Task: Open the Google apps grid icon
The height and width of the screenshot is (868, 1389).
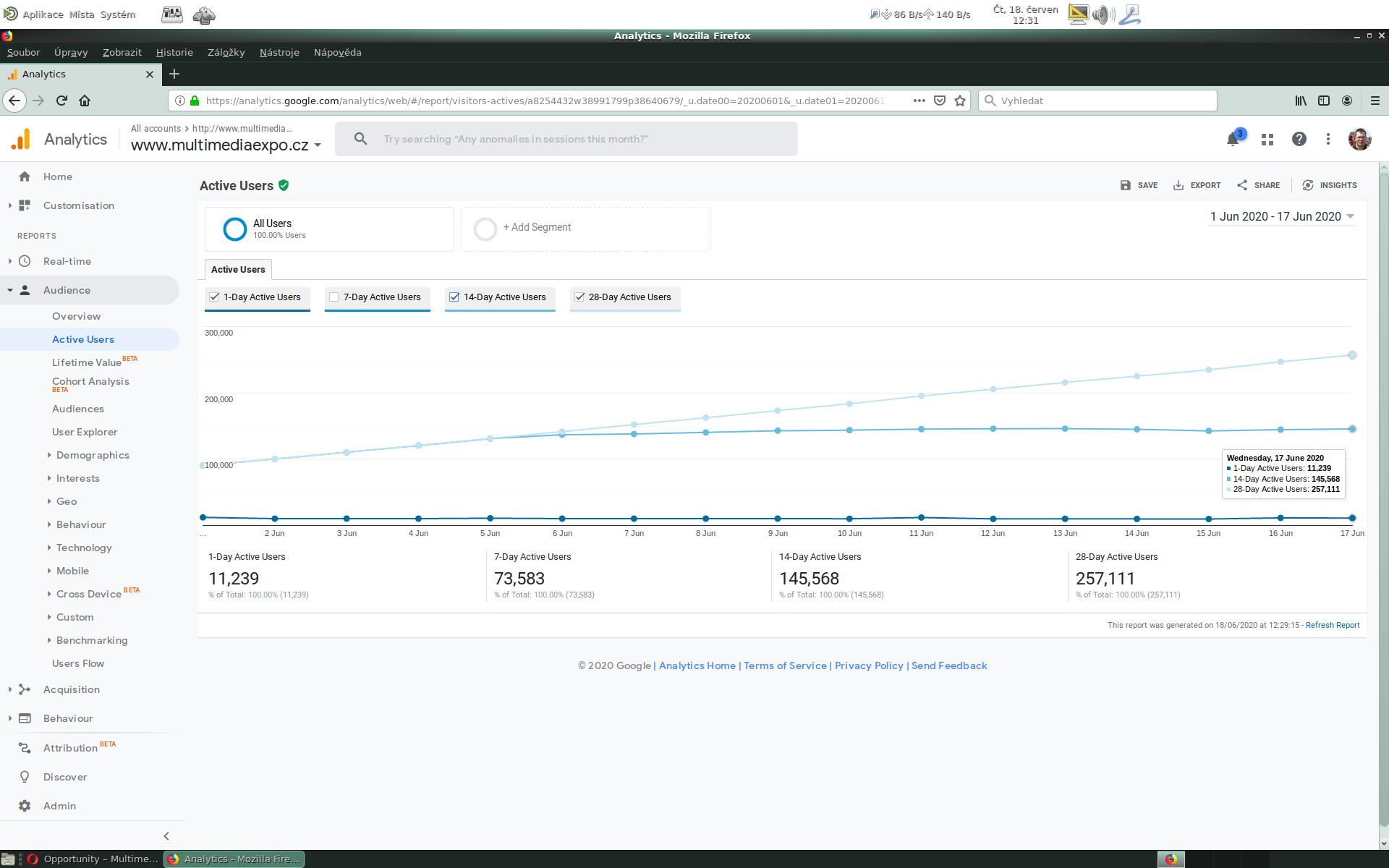Action: (x=1267, y=140)
